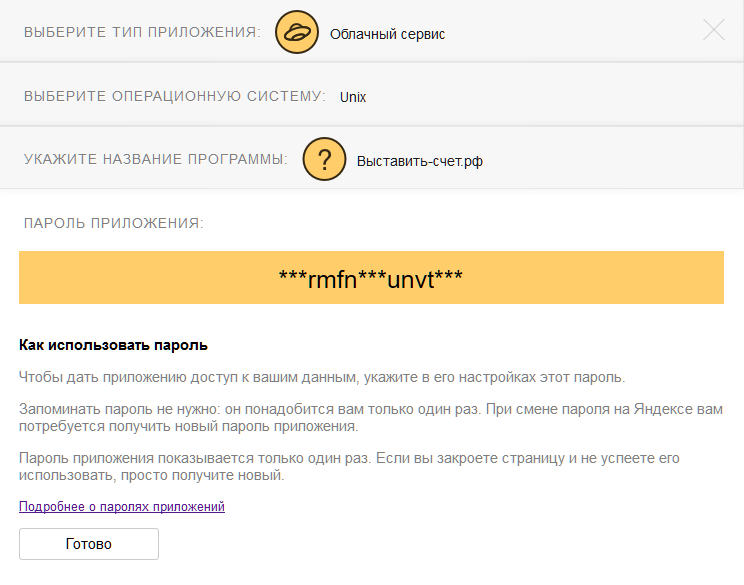Click the yellow question mark icon
744x585 pixels.
(x=323, y=160)
